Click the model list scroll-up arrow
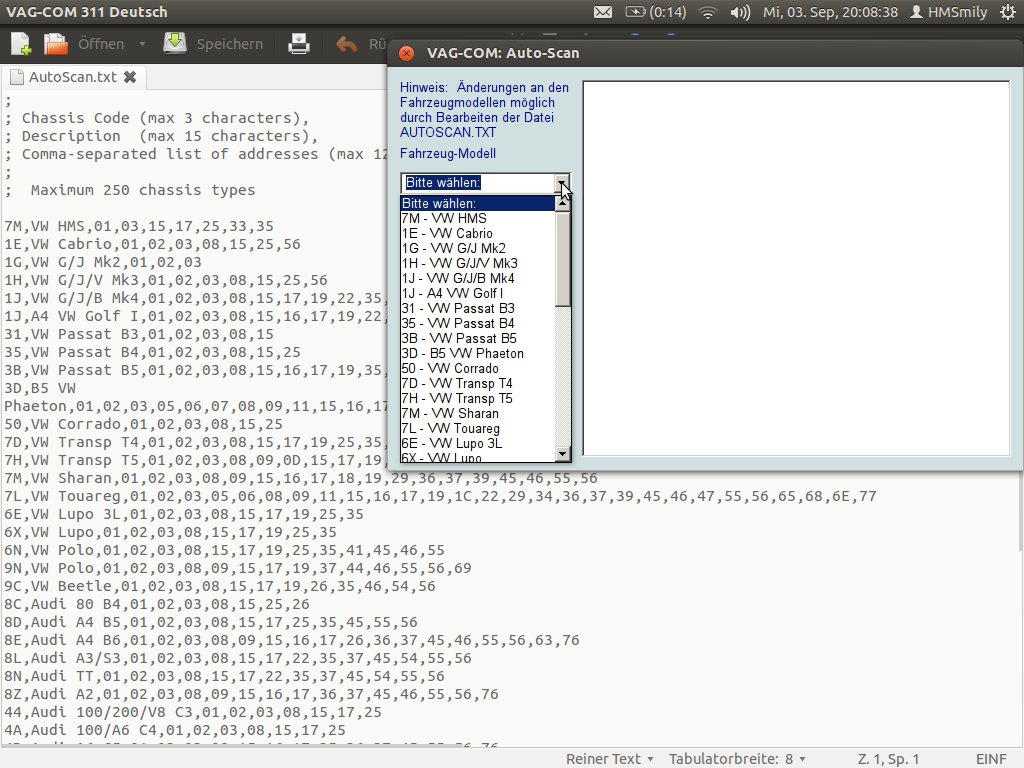Screen dimensions: 1024x768 click(562, 204)
